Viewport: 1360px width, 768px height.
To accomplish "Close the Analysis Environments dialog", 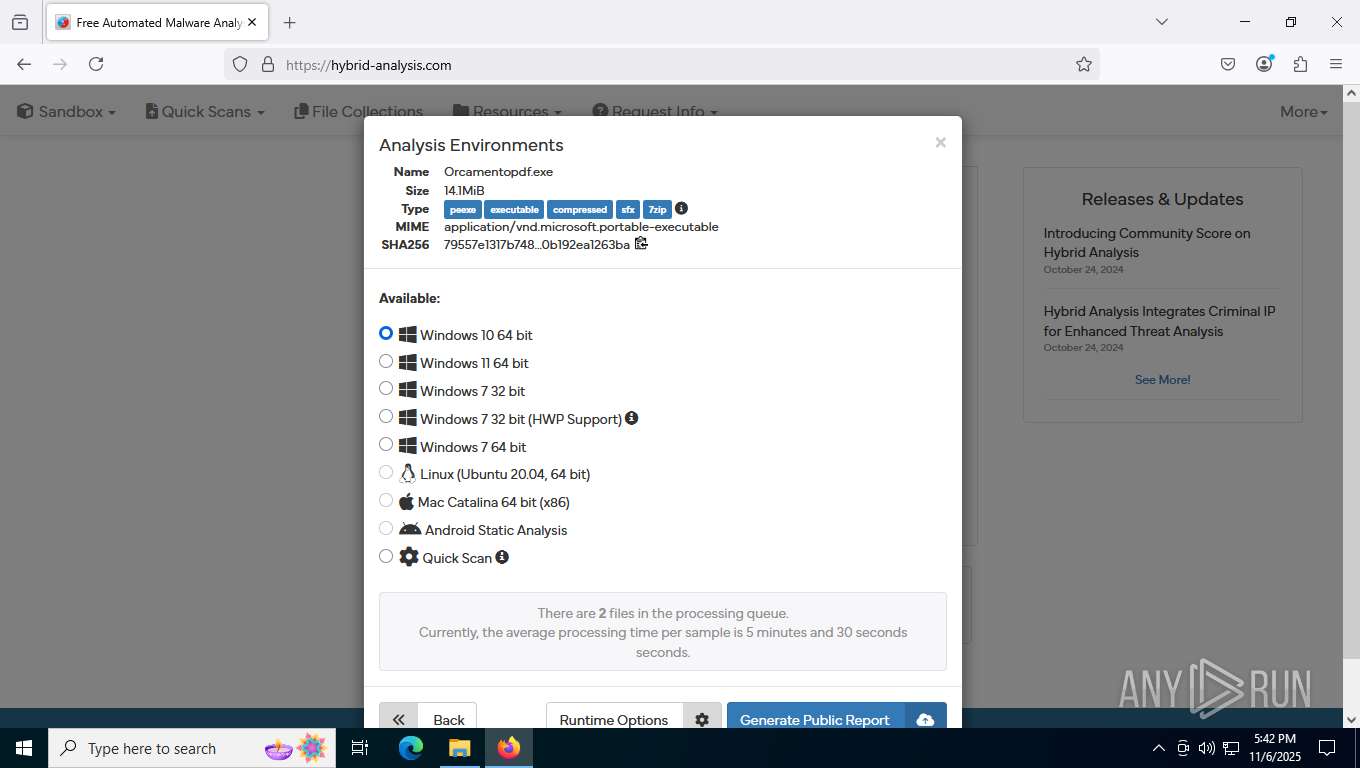I will [940, 143].
